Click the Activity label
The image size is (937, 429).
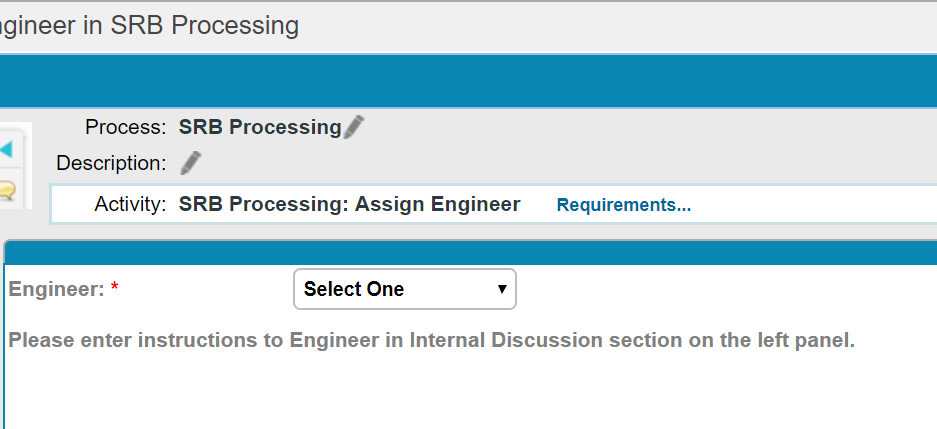coord(130,204)
